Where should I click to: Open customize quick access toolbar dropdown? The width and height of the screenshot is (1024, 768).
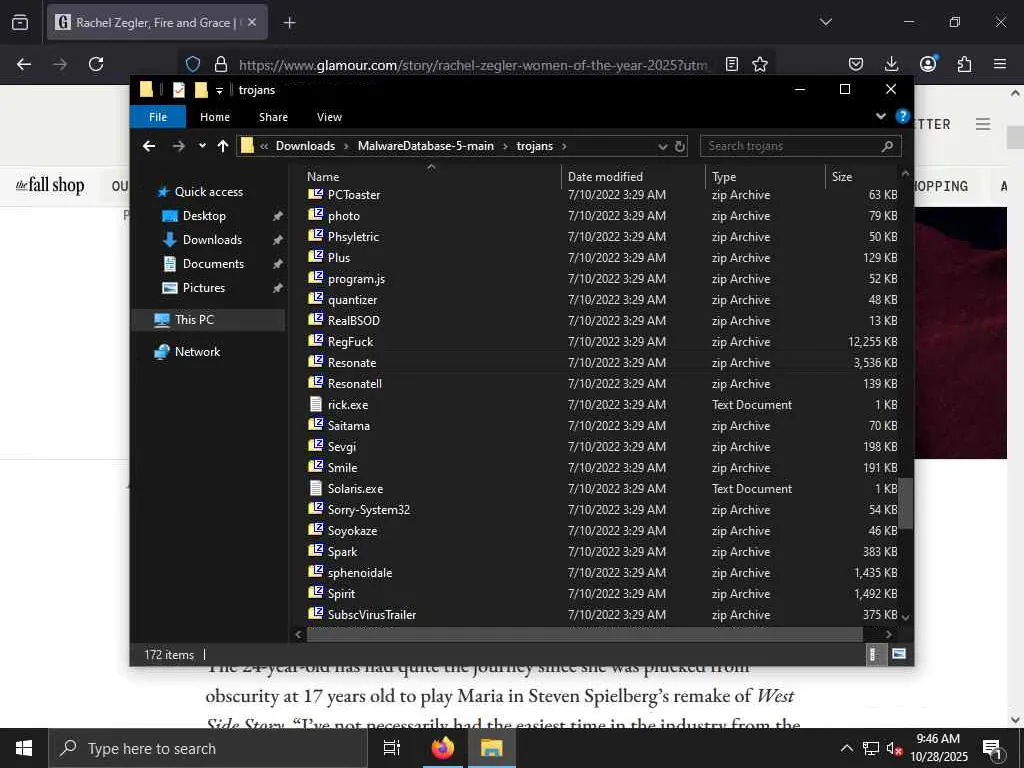pyautogui.click(x=219, y=91)
